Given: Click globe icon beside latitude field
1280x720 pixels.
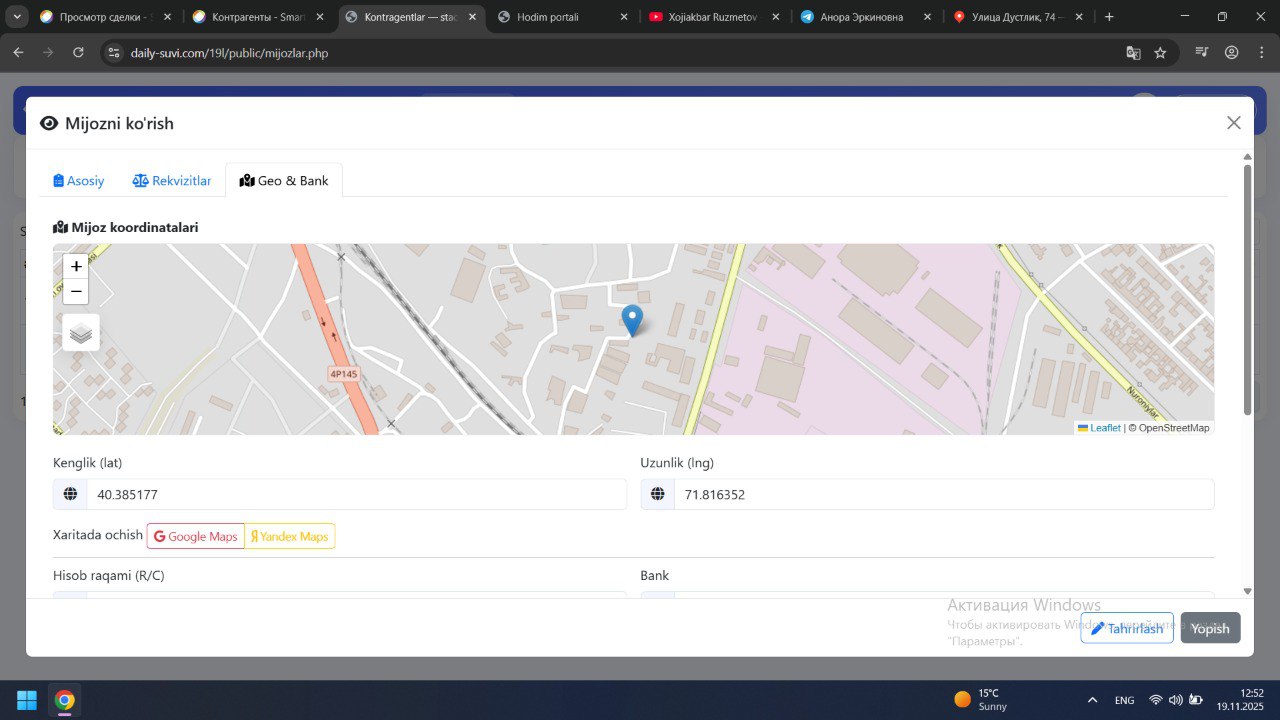Looking at the screenshot, I should 70,494.
